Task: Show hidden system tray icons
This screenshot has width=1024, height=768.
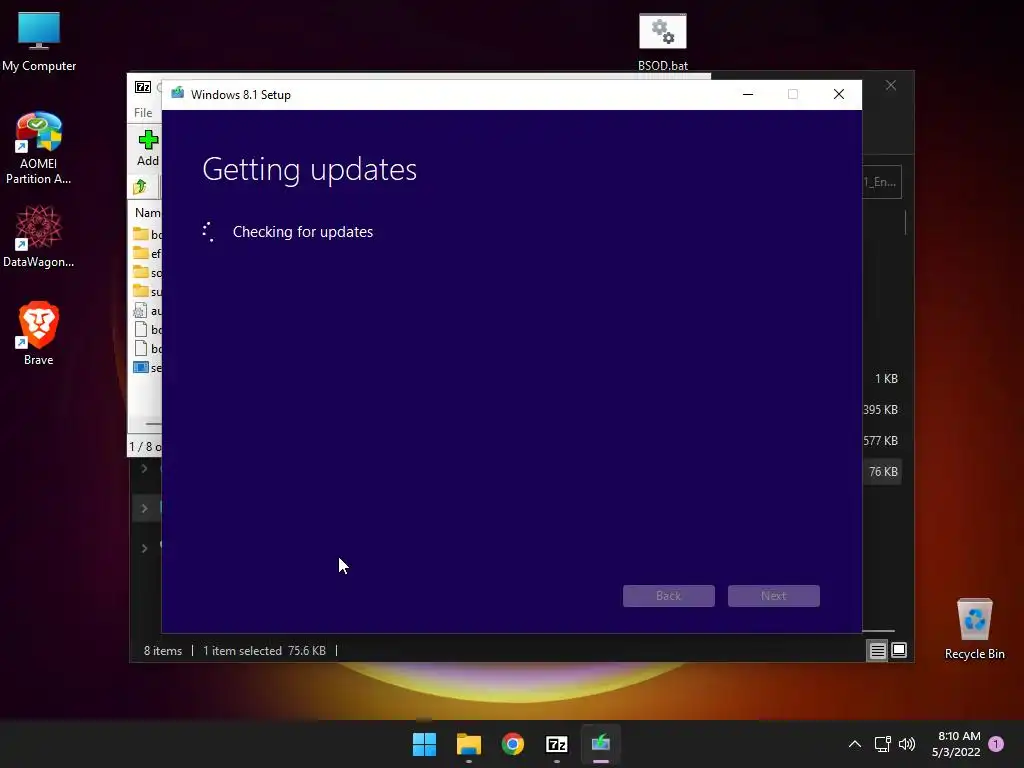Action: click(x=854, y=744)
